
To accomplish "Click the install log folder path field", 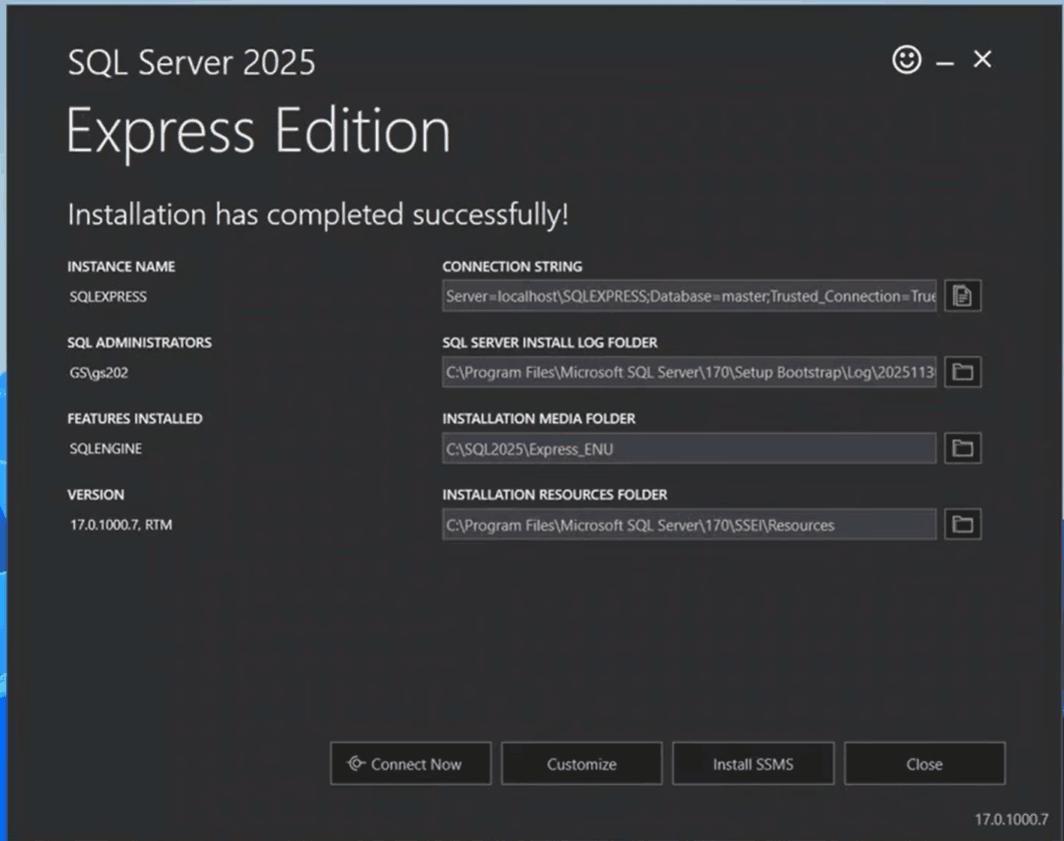I will (689, 372).
